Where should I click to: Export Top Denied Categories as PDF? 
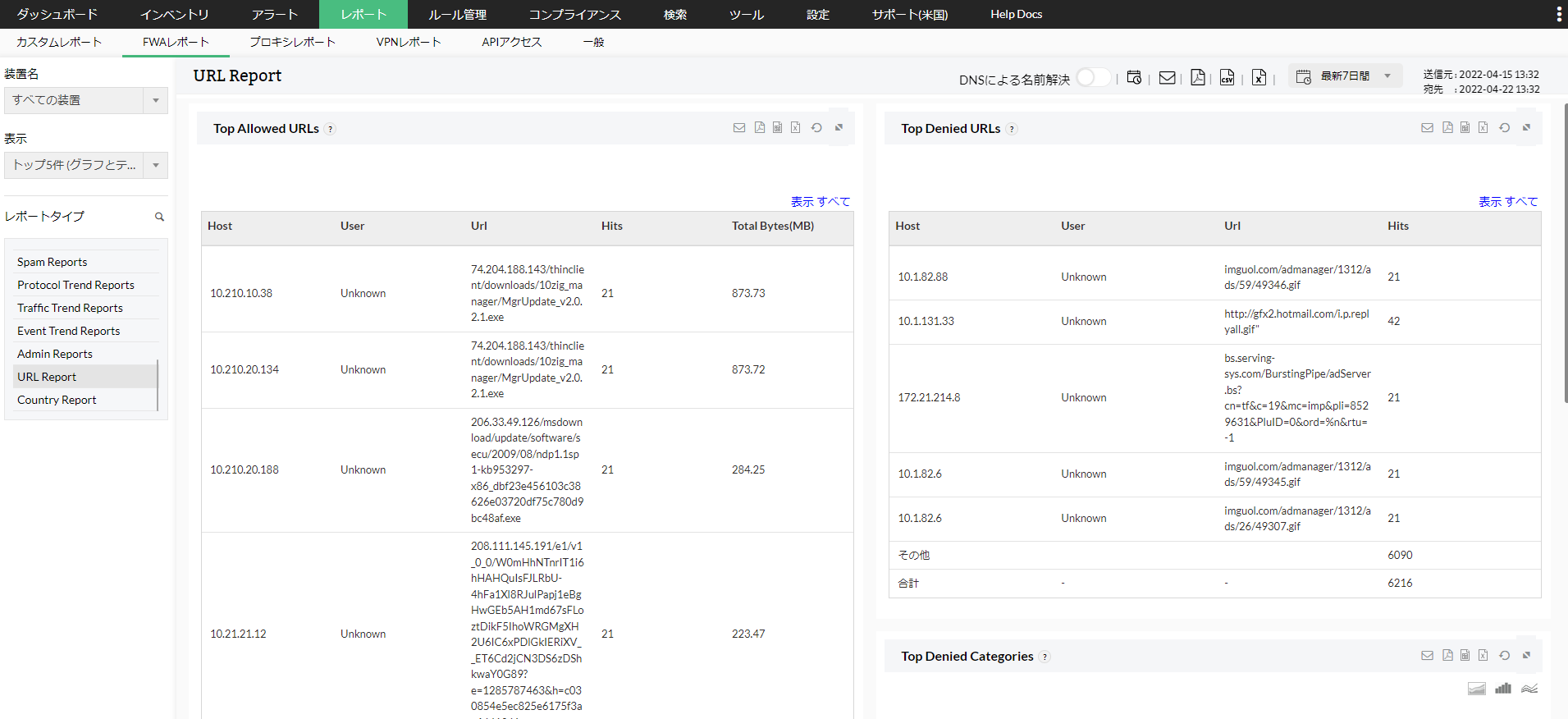[x=1447, y=656]
